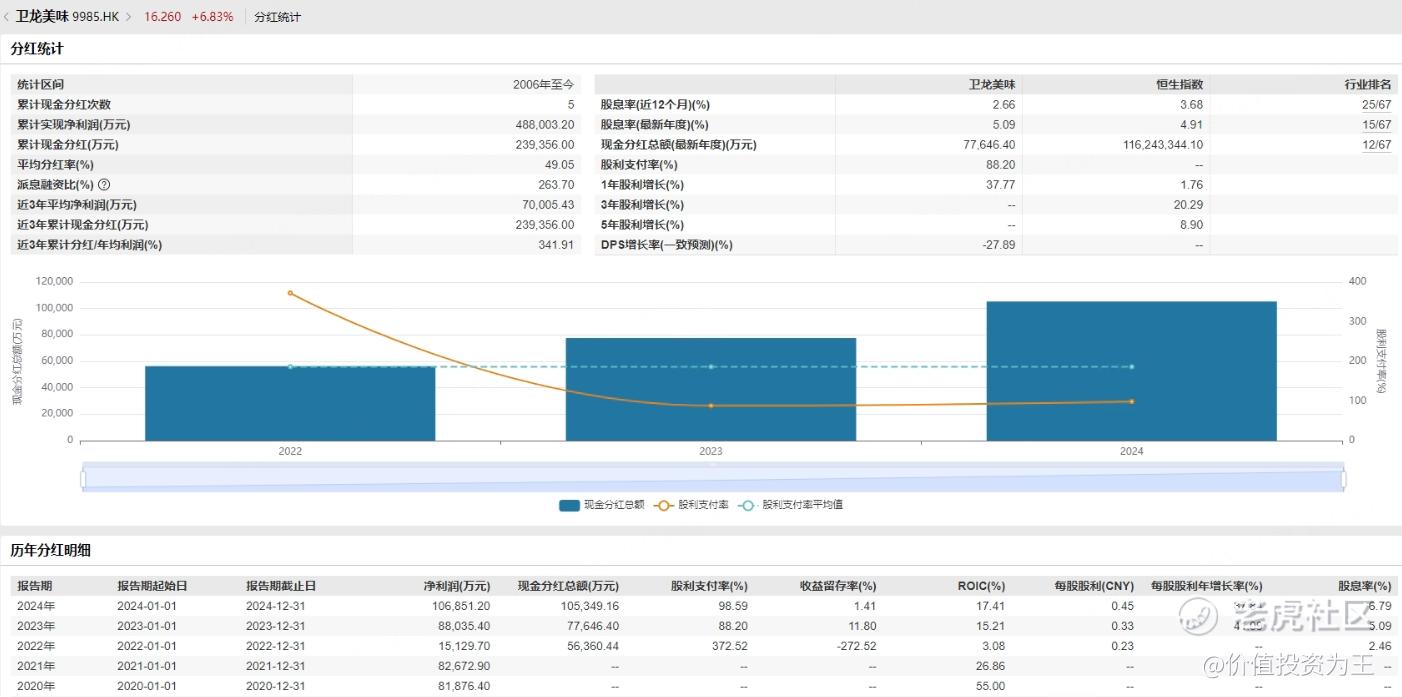Image resolution: width=1402 pixels, height=697 pixels.
Task: Click the next stock chevron after 9985.HK
Action: (129, 17)
